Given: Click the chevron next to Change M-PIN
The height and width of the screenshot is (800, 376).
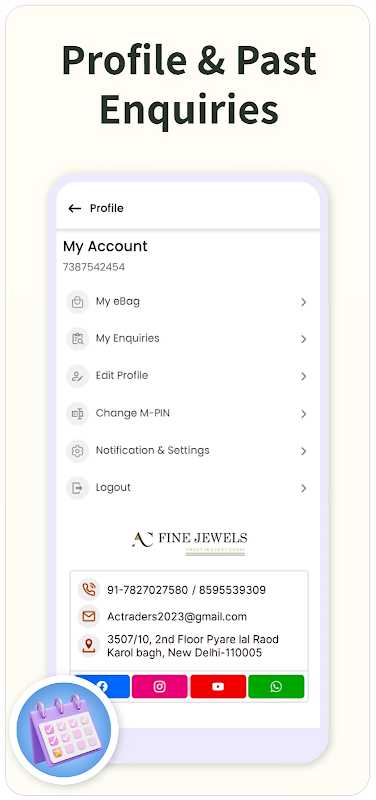Looking at the screenshot, I should pos(304,414).
